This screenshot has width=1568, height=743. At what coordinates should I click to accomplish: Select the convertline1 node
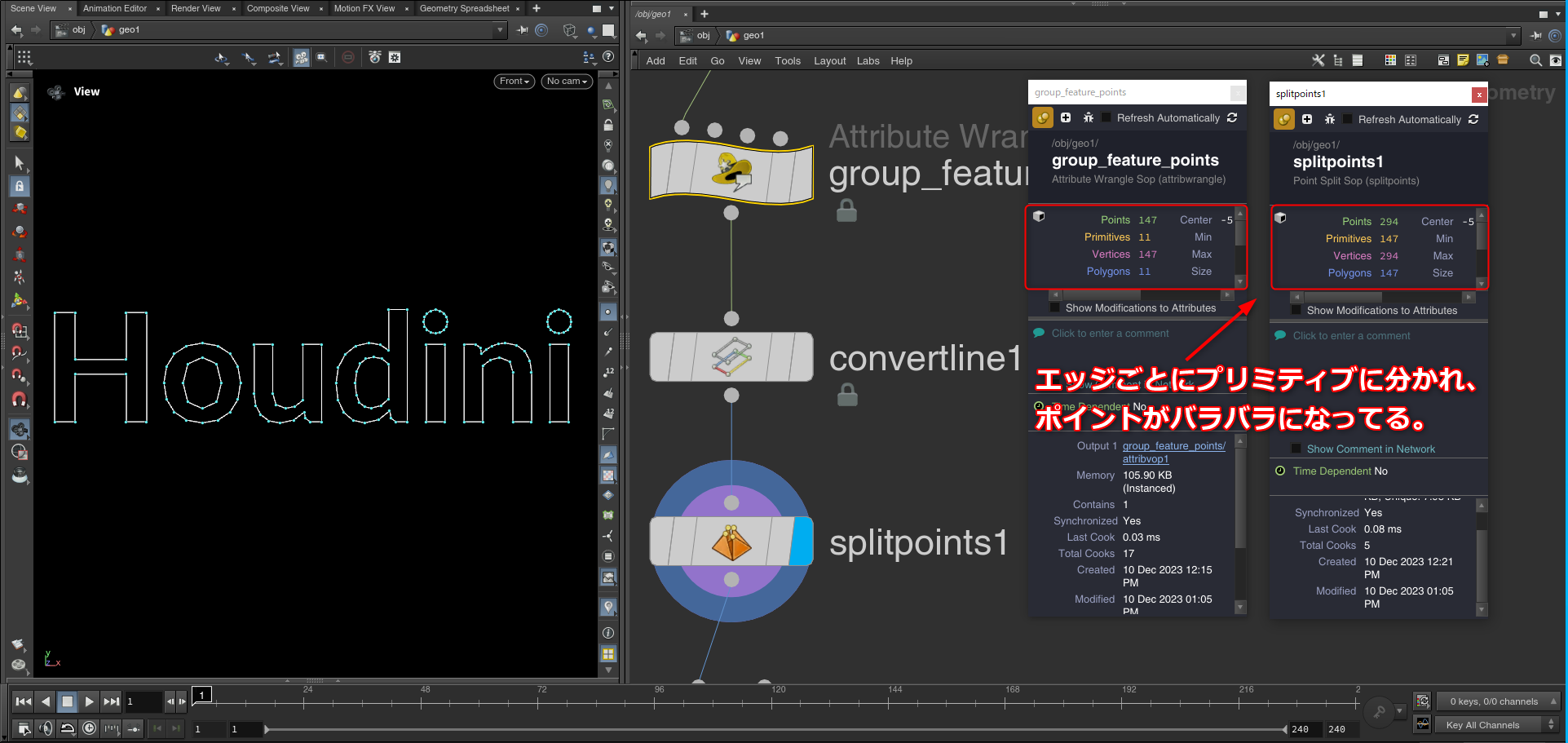coord(731,356)
